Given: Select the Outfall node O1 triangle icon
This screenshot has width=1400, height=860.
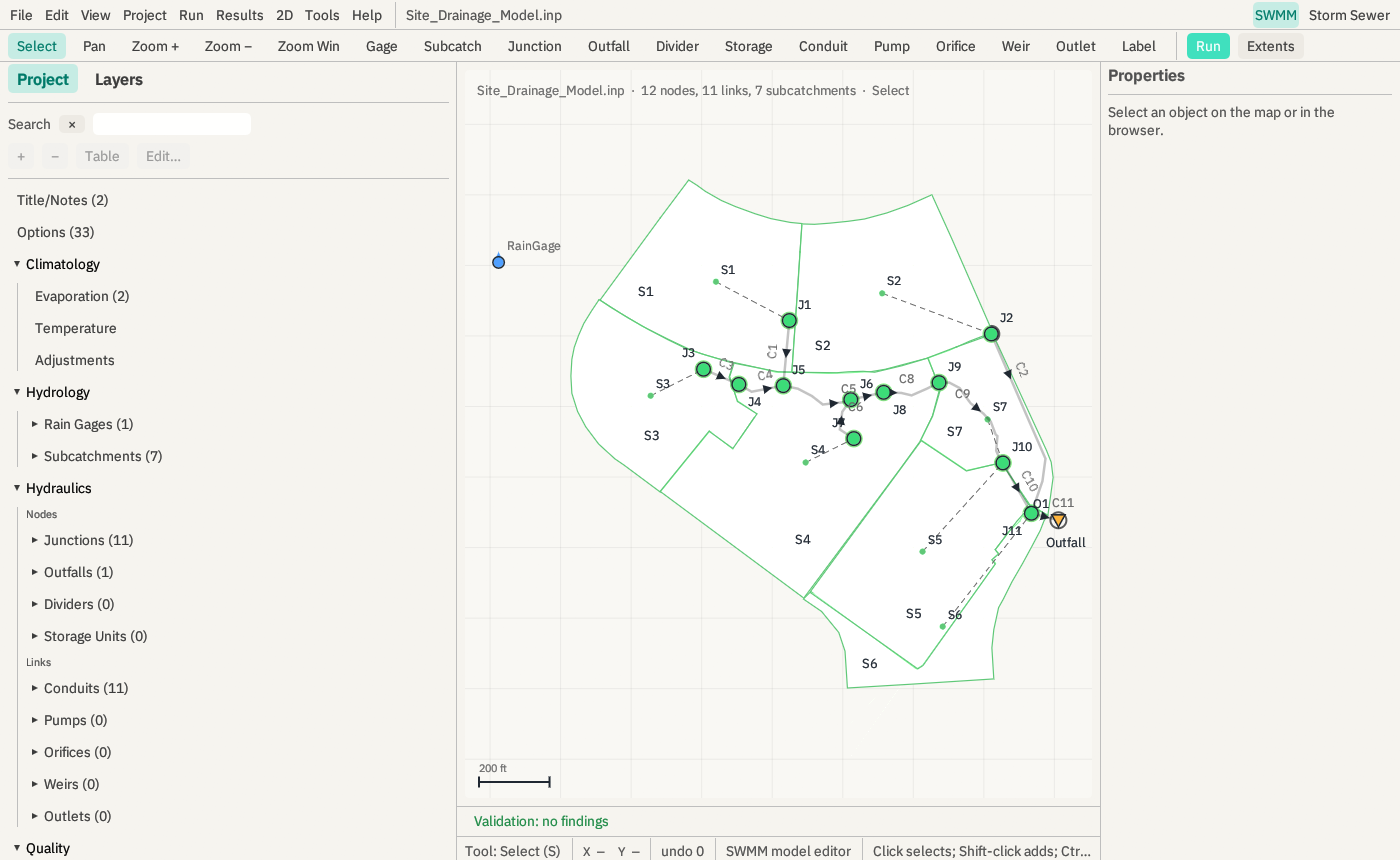Looking at the screenshot, I should pyautogui.click(x=1058, y=520).
